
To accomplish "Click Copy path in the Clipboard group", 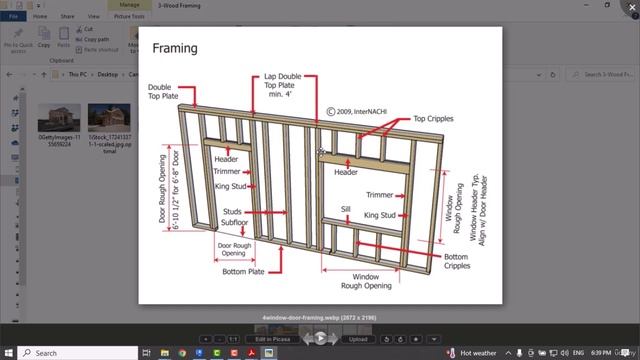I will [x=92, y=40].
